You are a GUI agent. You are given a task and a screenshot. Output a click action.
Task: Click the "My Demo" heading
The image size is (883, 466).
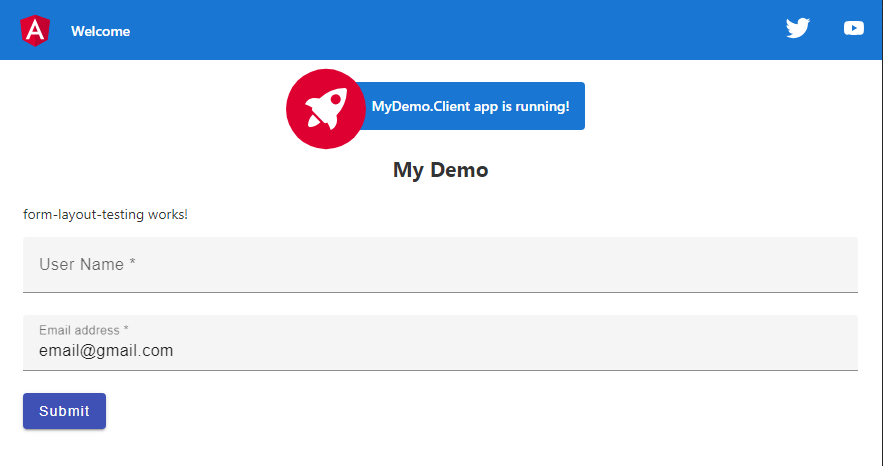tap(440, 170)
